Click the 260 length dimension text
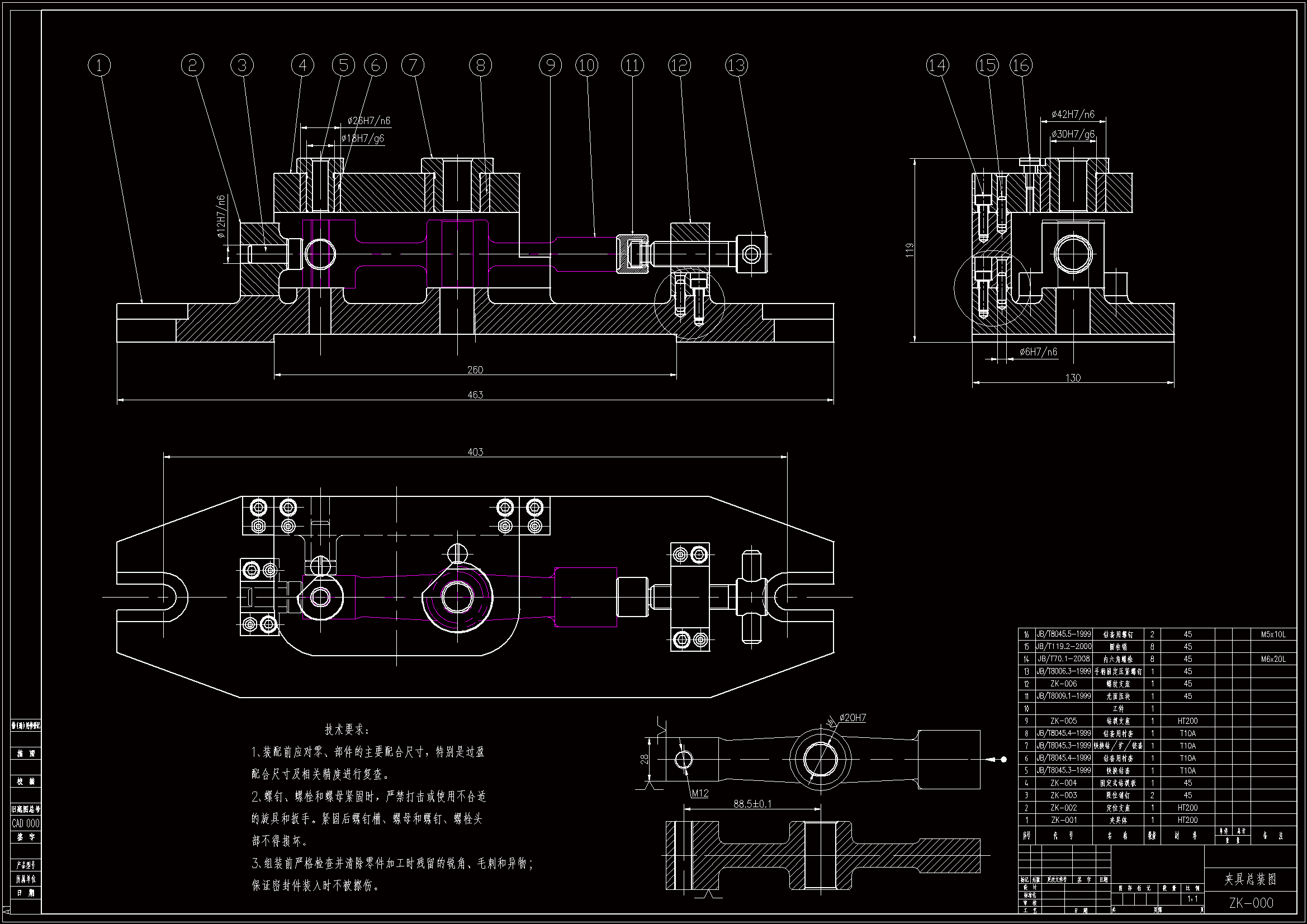Screen dimensions: 1307x924 click(x=475, y=369)
